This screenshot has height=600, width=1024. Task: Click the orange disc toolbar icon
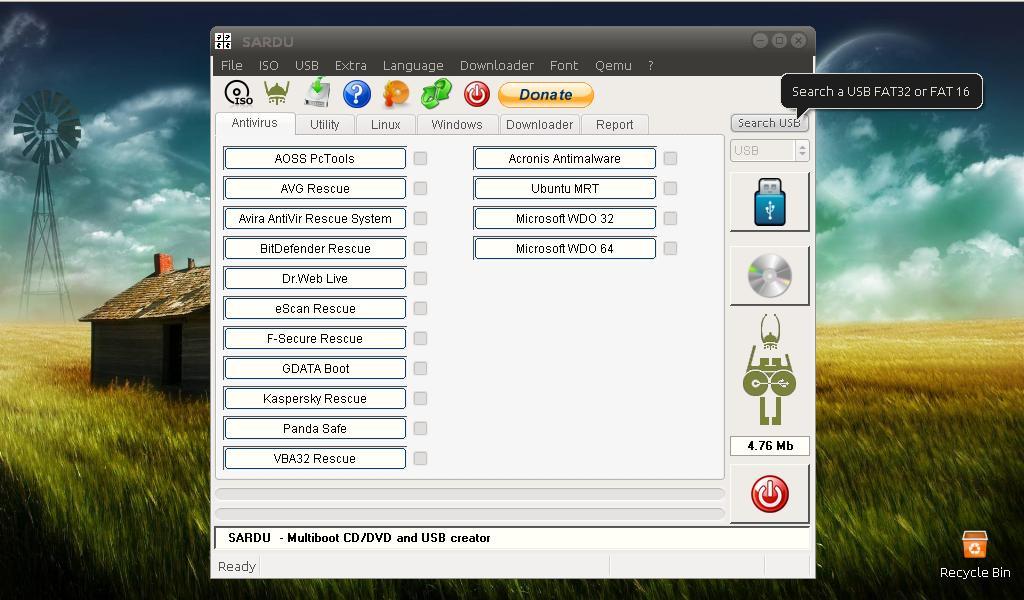pyautogui.click(x=396, y=94)
